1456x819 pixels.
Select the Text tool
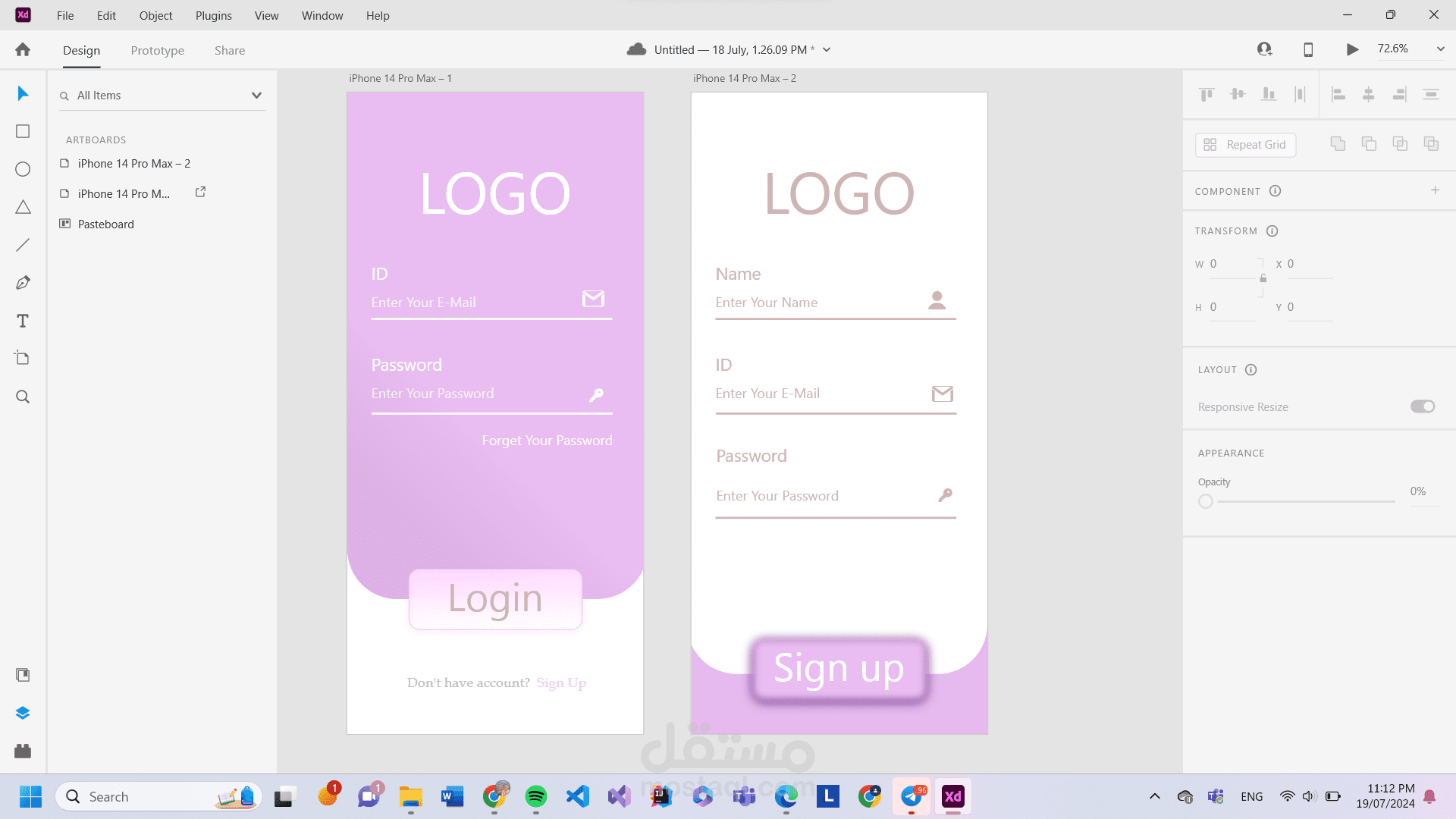pyautogui.click(x=23, y=320)
